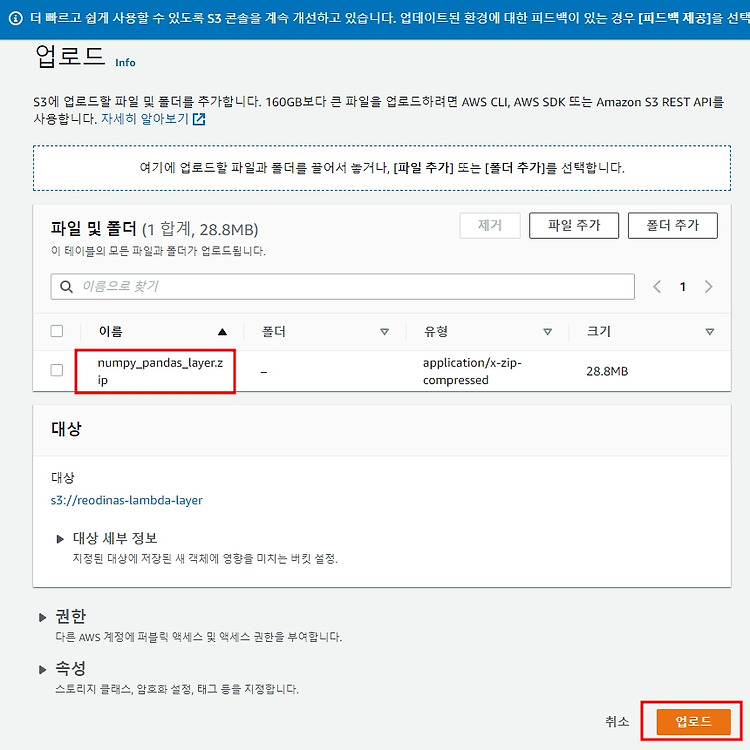Screen dimensions: 750x750
Task: Click the 28.8MB size cell
Action: 607,371
